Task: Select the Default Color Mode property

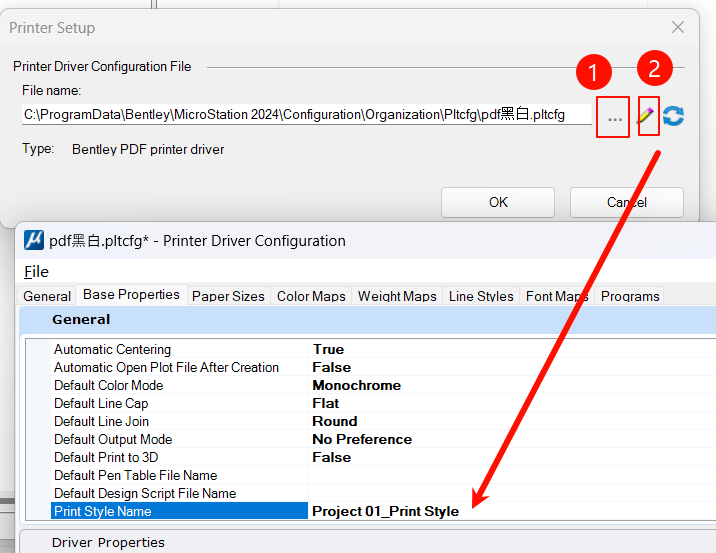Action: (179, 385)
